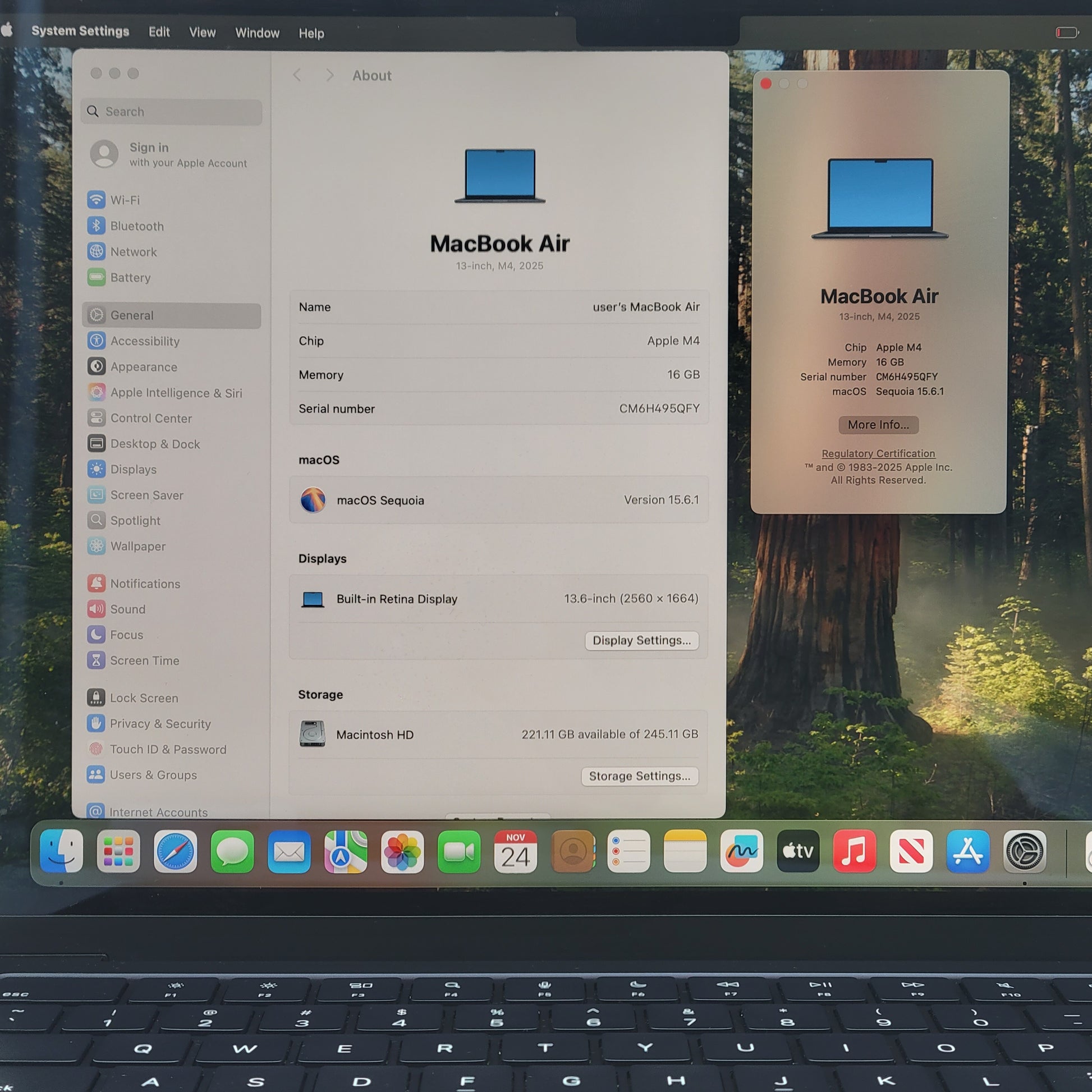Open Battery settings pane
The width and height of the screenshot is (1092, 1092).
pos(130,278)
